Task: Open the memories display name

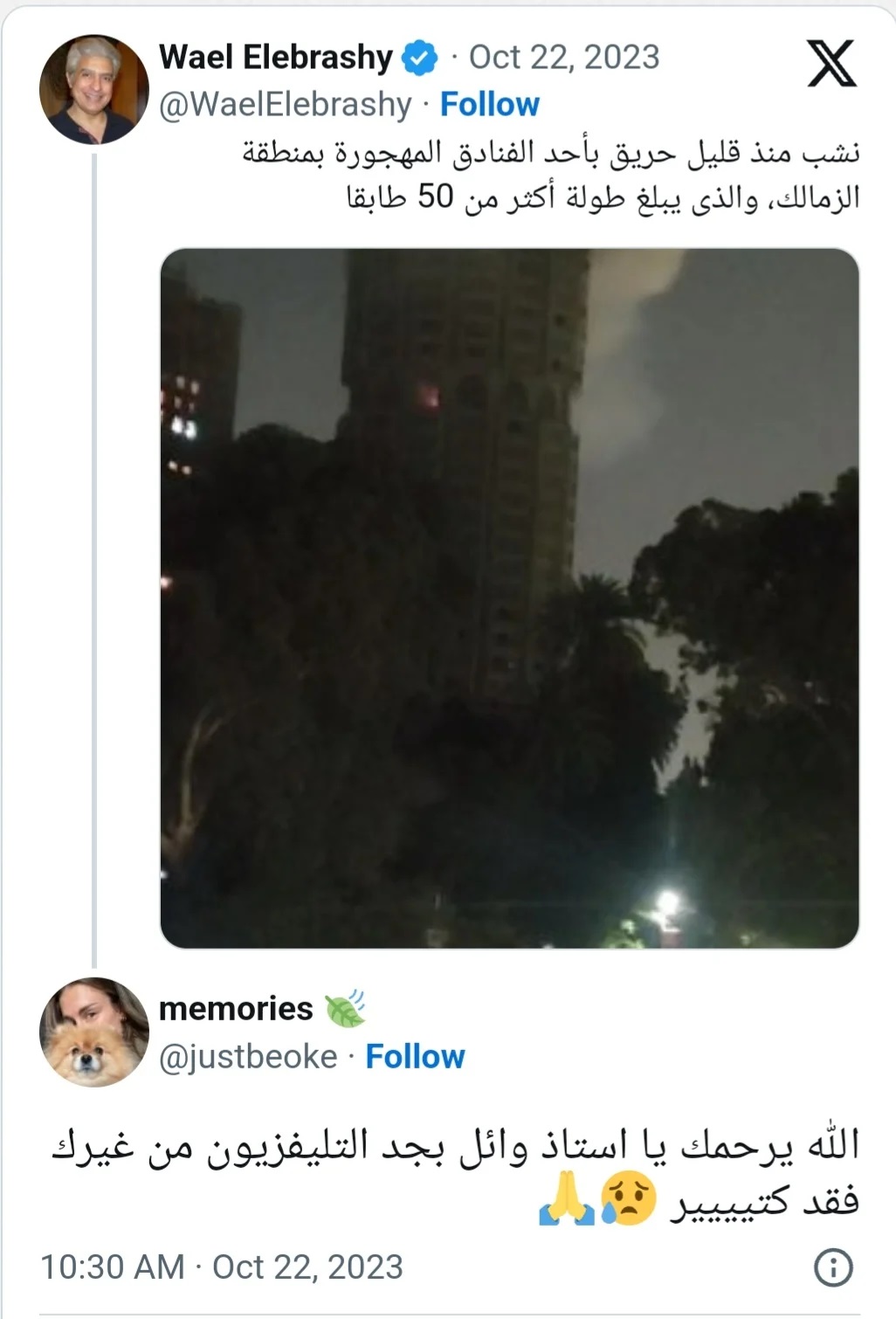Action: tap(236, 1009)
